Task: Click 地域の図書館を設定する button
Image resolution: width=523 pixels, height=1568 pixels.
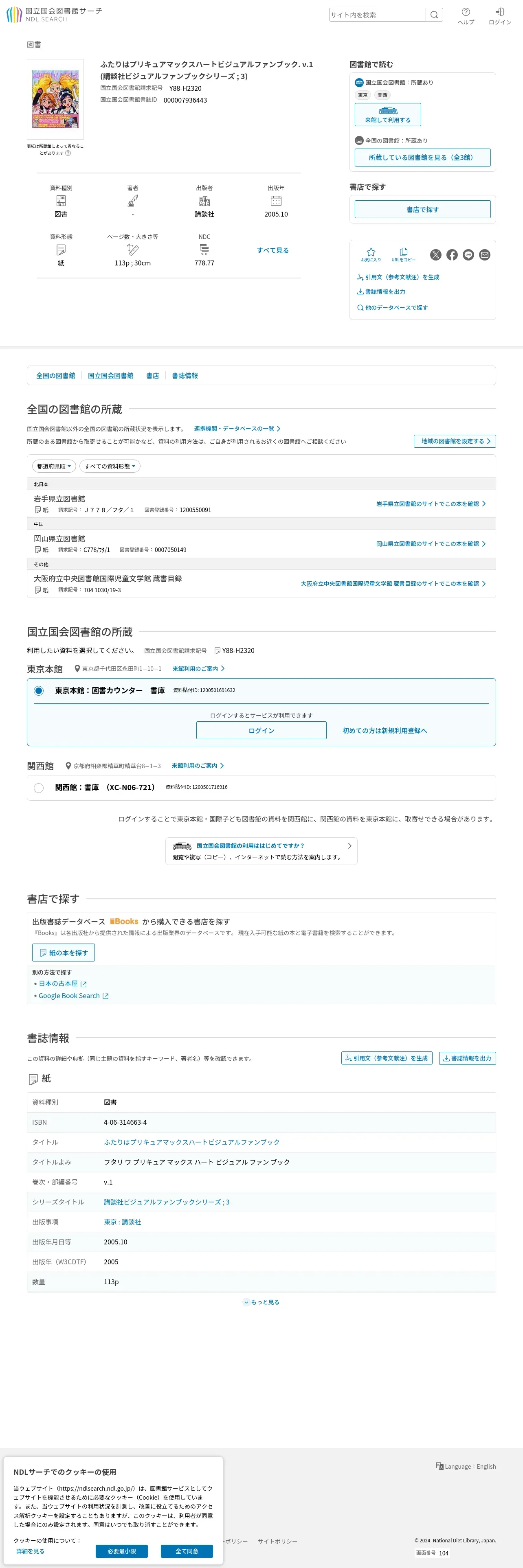Action: (x=455, y=441)
